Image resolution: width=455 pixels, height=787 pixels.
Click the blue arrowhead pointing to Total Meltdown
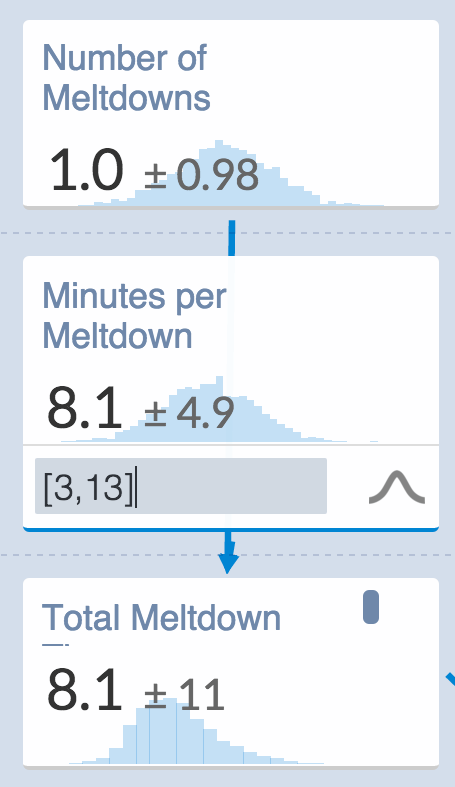coord(228,563)
